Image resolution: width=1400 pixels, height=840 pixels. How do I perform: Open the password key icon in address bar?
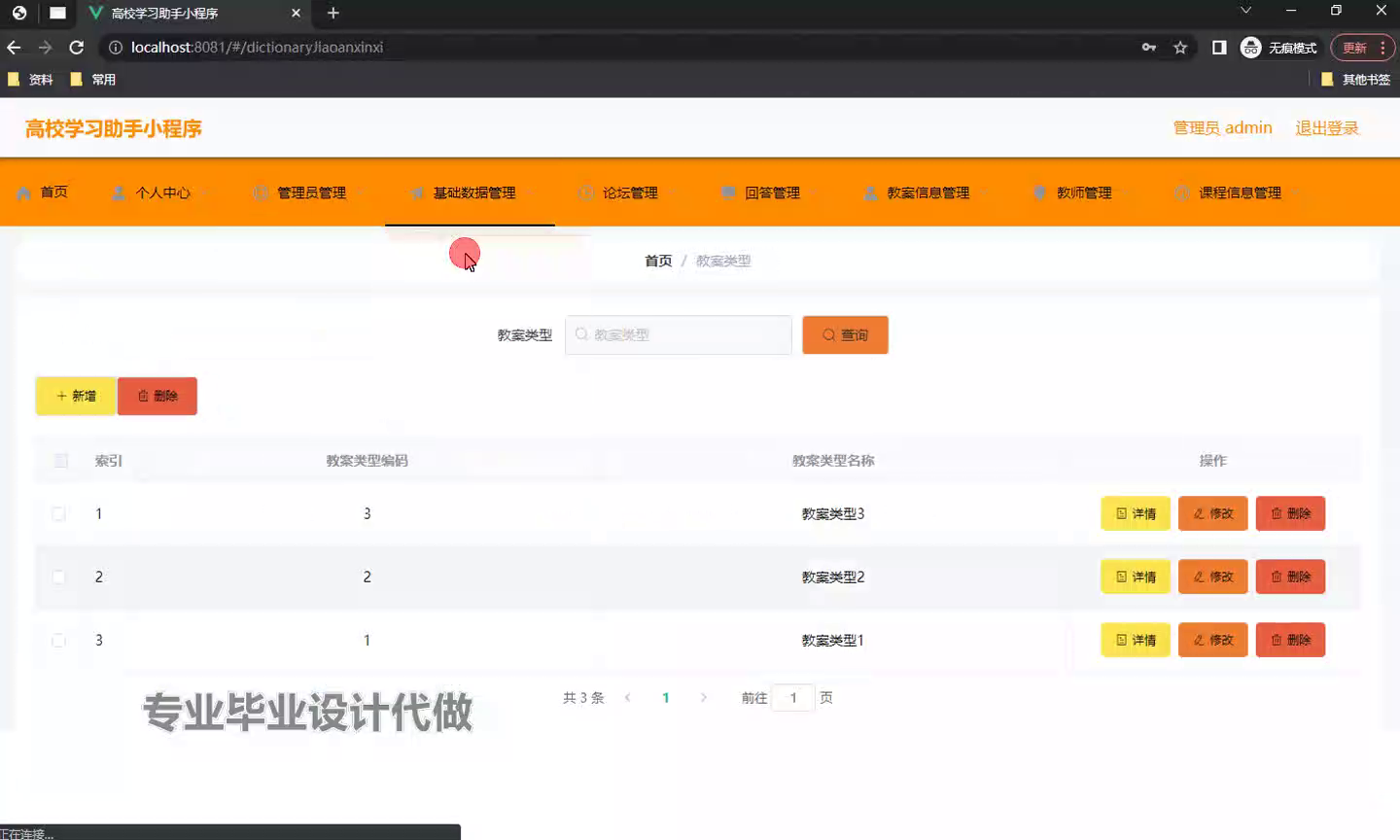point(1149,47)
